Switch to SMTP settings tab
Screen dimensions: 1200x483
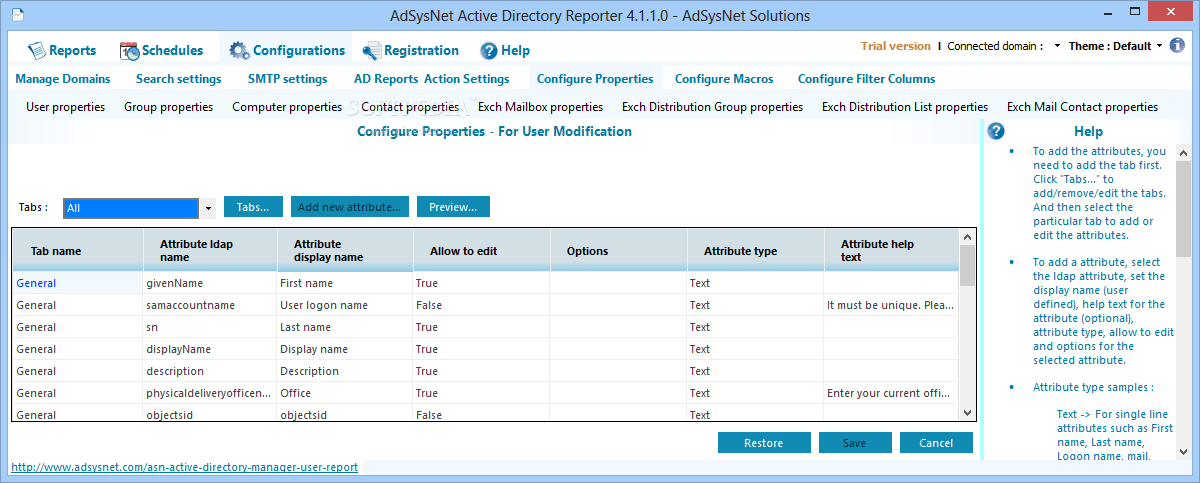tap(288, 78)
